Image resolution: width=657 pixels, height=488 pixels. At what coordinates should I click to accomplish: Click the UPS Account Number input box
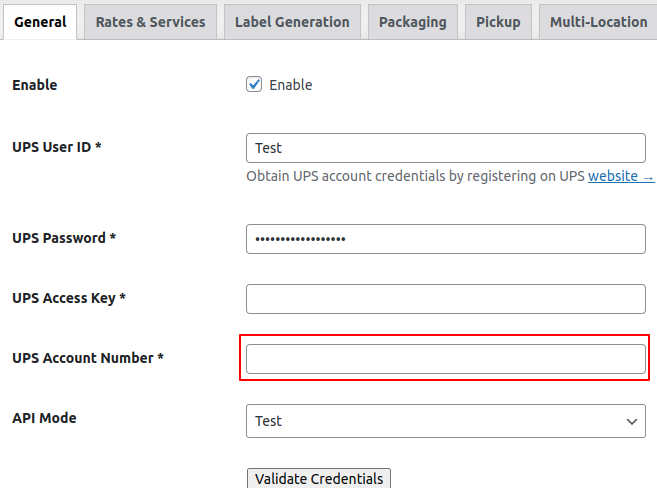coord(445,359)
